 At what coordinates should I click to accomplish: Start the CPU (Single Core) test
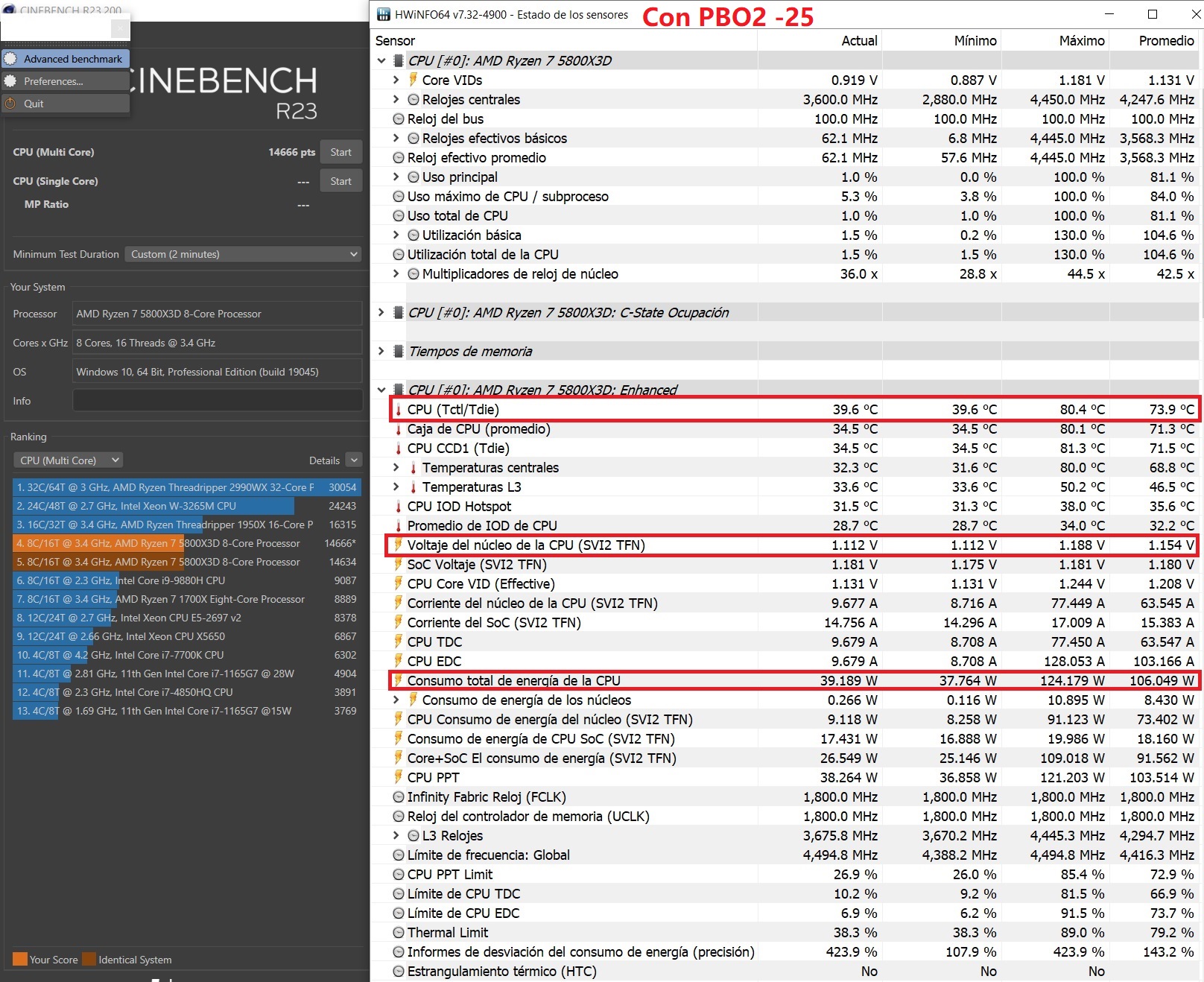click(x=341, y=181)
